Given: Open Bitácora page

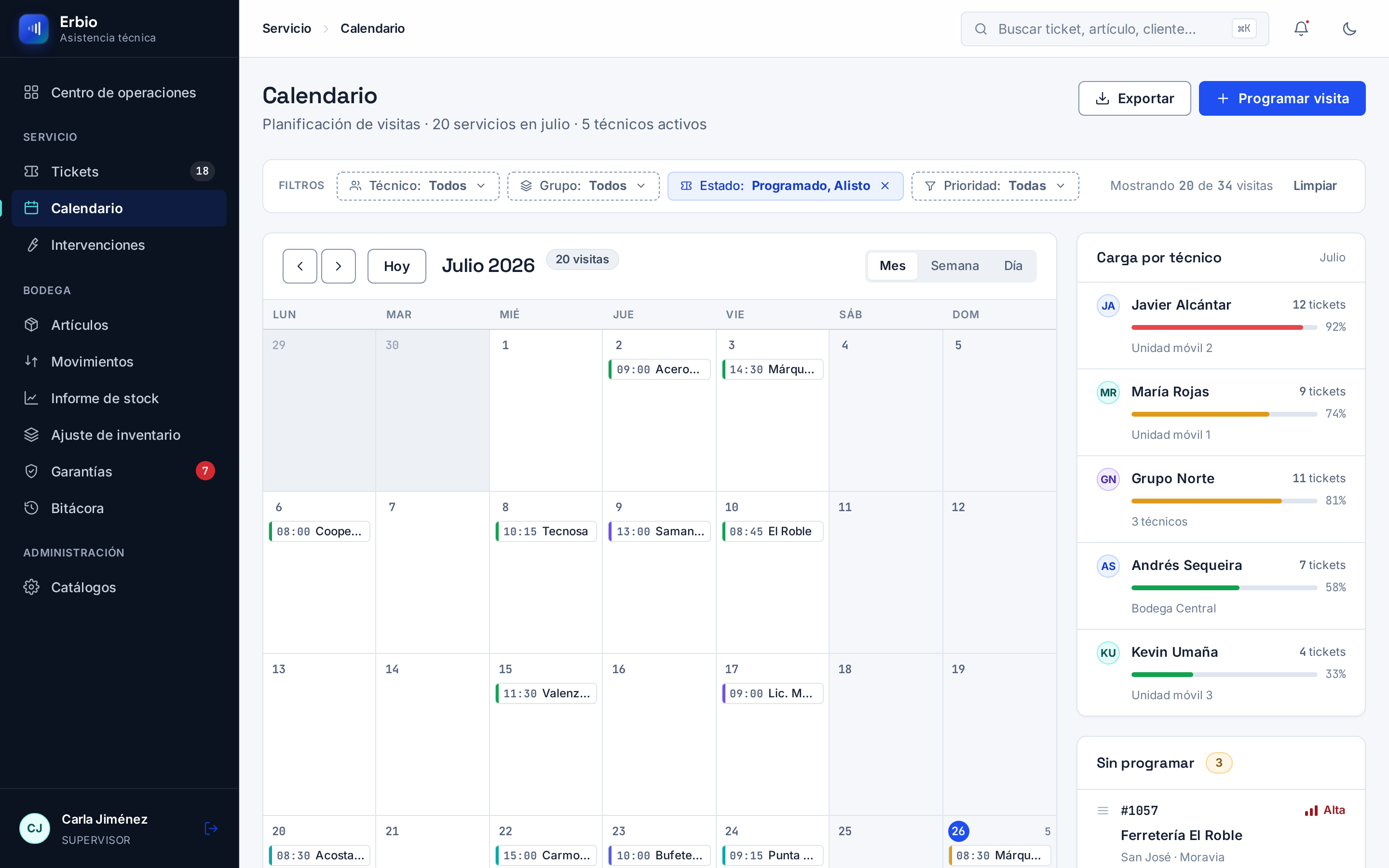Looking at the screenshot, I should pos(119,508).
